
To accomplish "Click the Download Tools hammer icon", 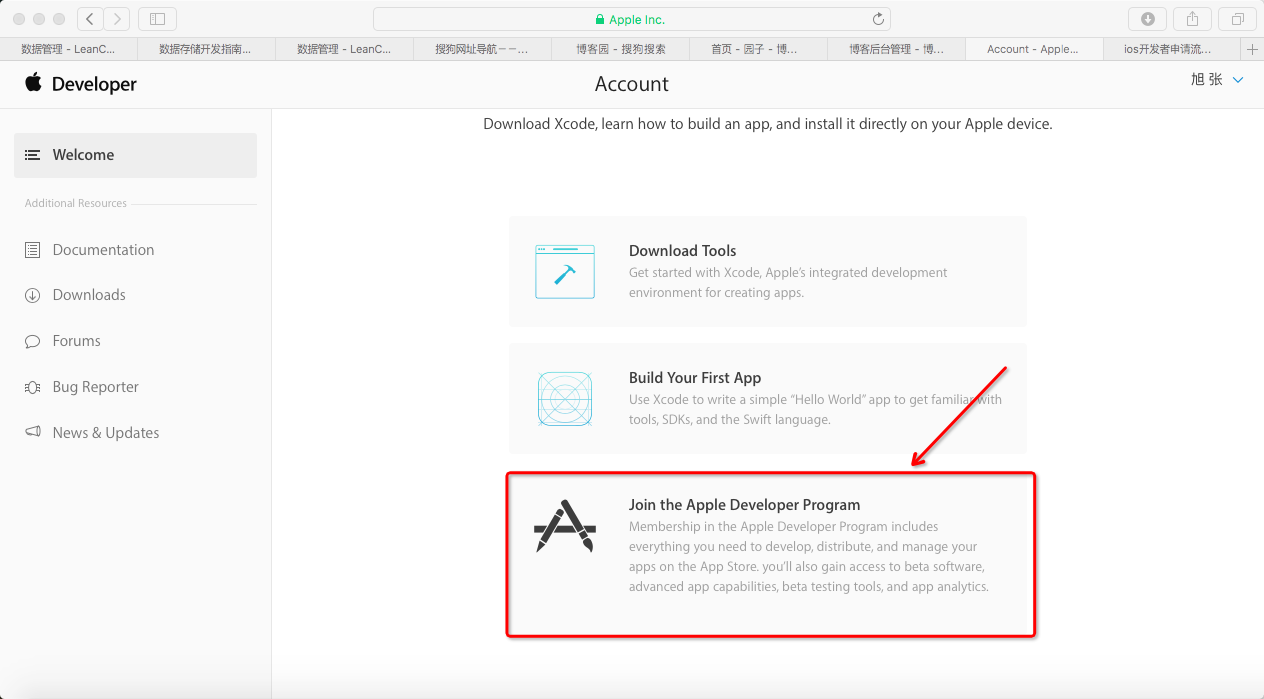I will click(x=565, y=271).
